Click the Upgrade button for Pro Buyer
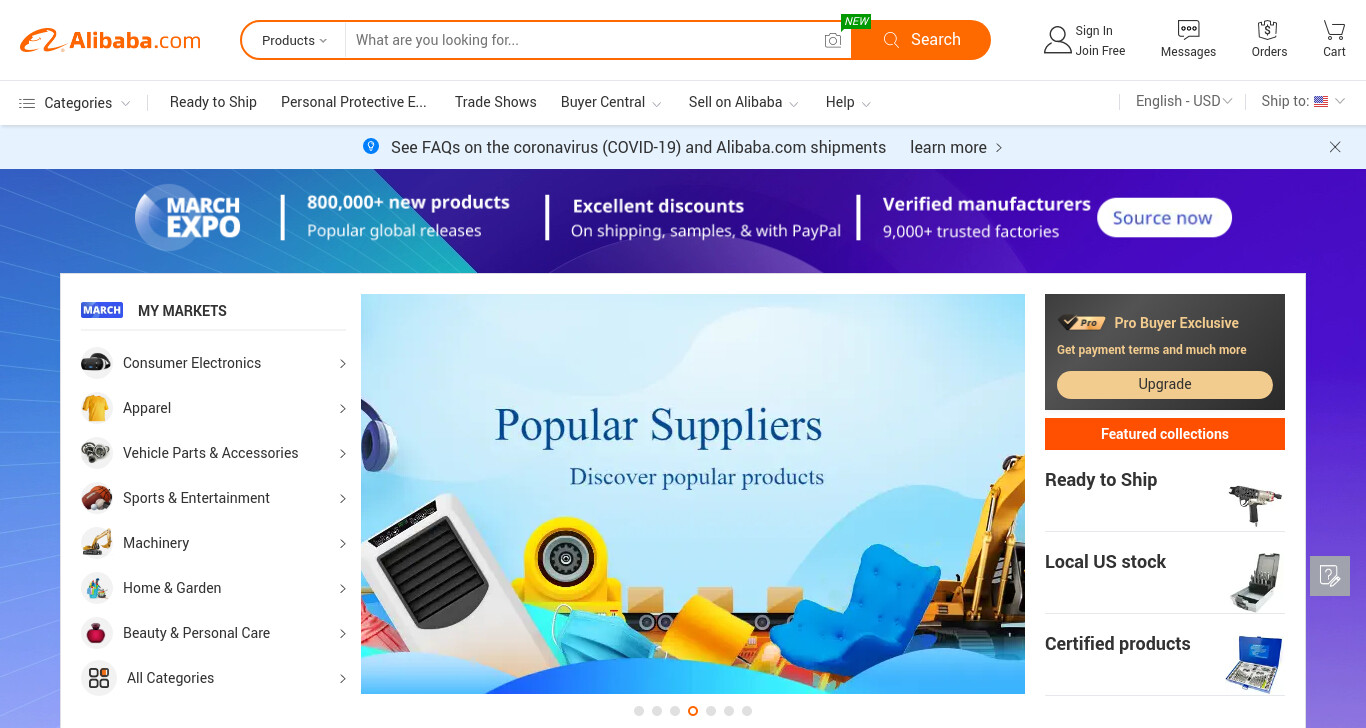 (1165, 384)
